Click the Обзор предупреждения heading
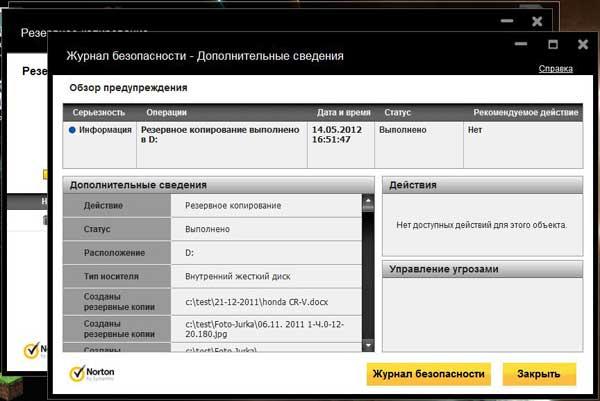 (128, 88)
